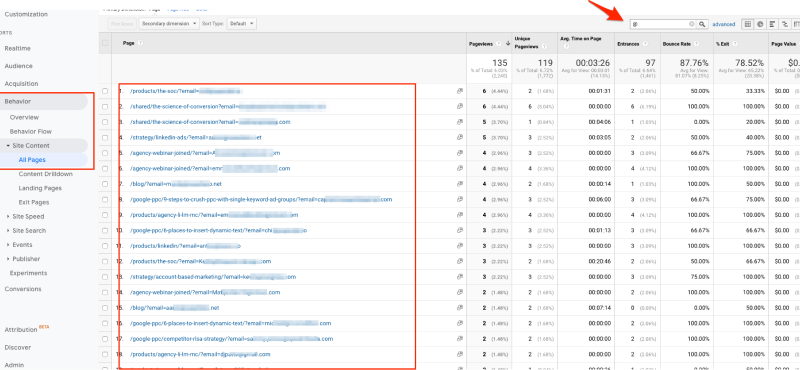Click the magnifier search button in table filter
The width and height of the screenshot is (800, 370).
tap(702, 24)
